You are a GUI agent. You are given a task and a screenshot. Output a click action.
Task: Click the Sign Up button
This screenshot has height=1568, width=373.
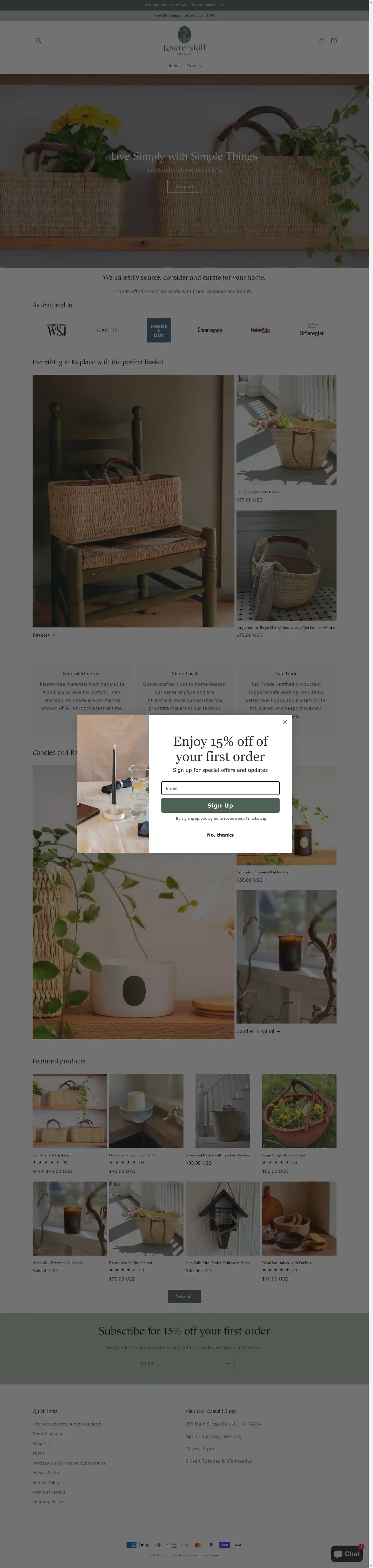(220, 805)
